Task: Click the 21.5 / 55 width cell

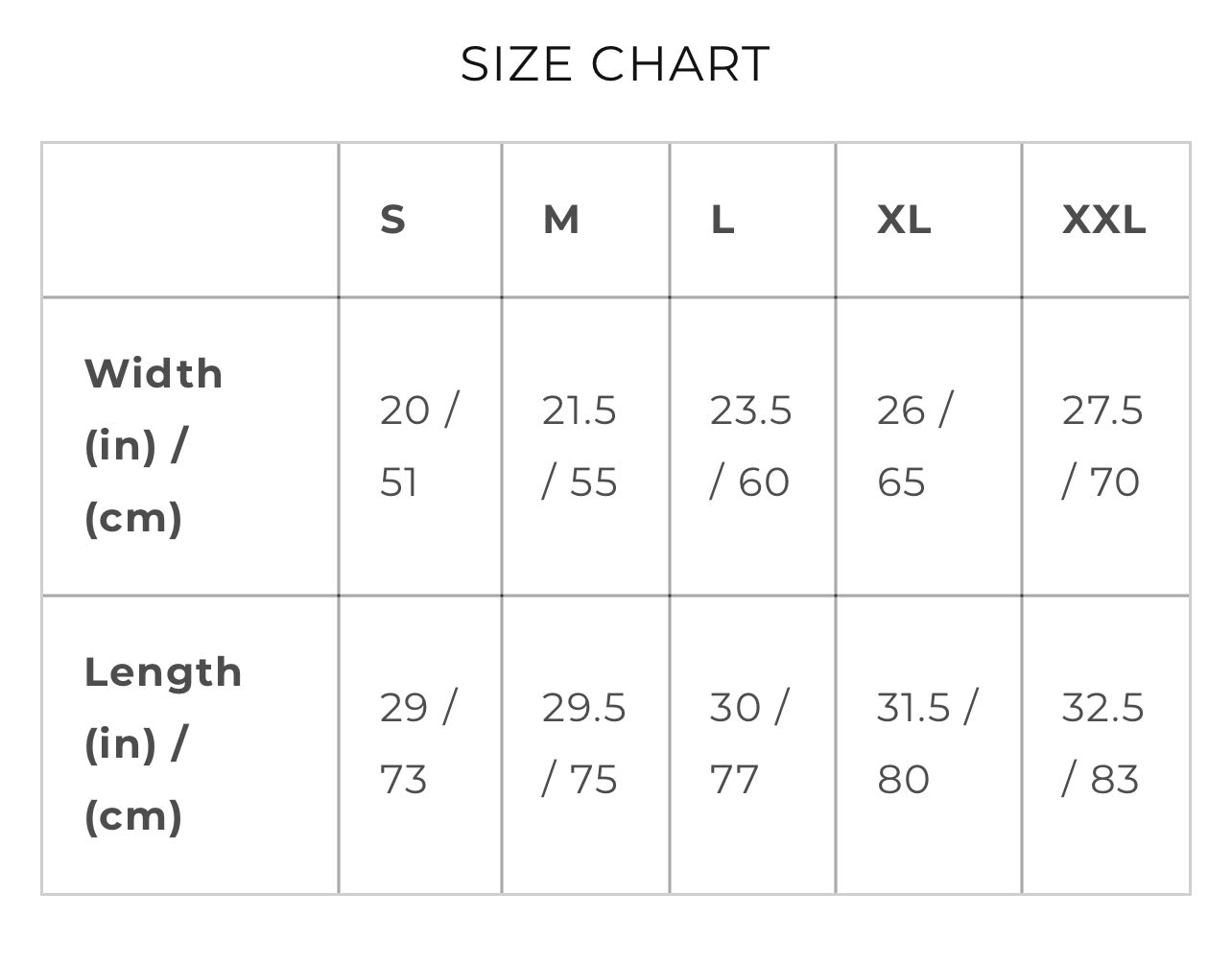Action: (x=580, y=446)
